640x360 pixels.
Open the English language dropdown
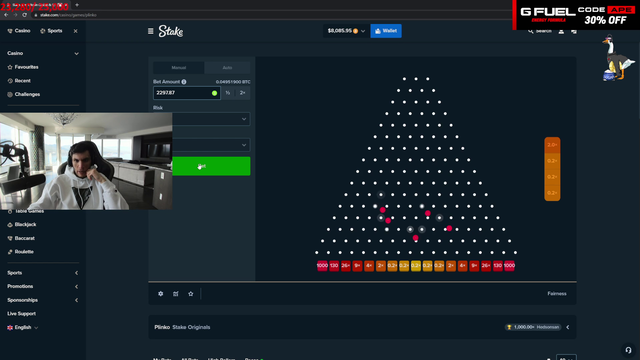tap(23, 327)
